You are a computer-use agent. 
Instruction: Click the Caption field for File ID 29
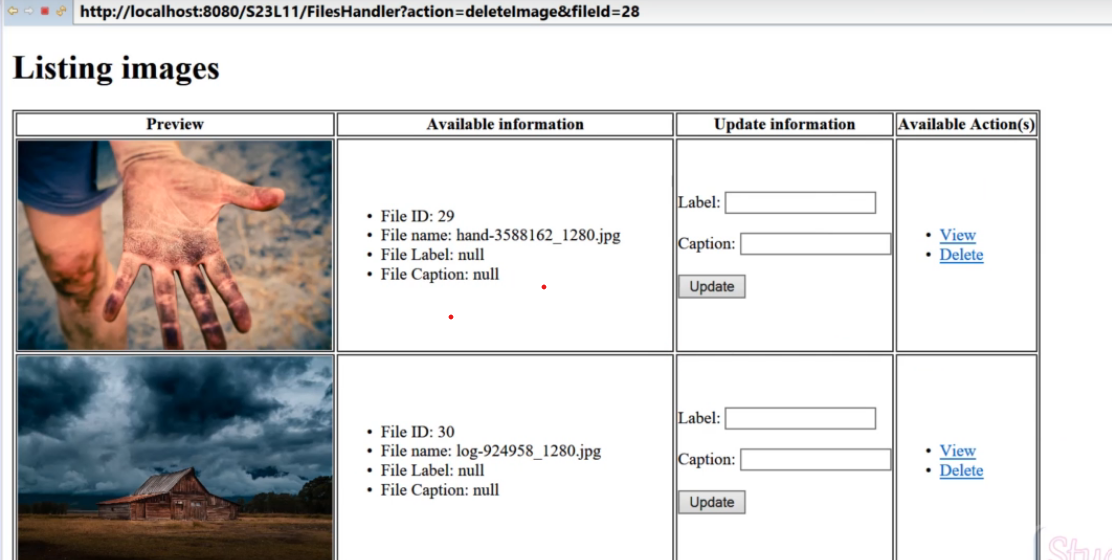pyautogui.click(x=815, y=244)
